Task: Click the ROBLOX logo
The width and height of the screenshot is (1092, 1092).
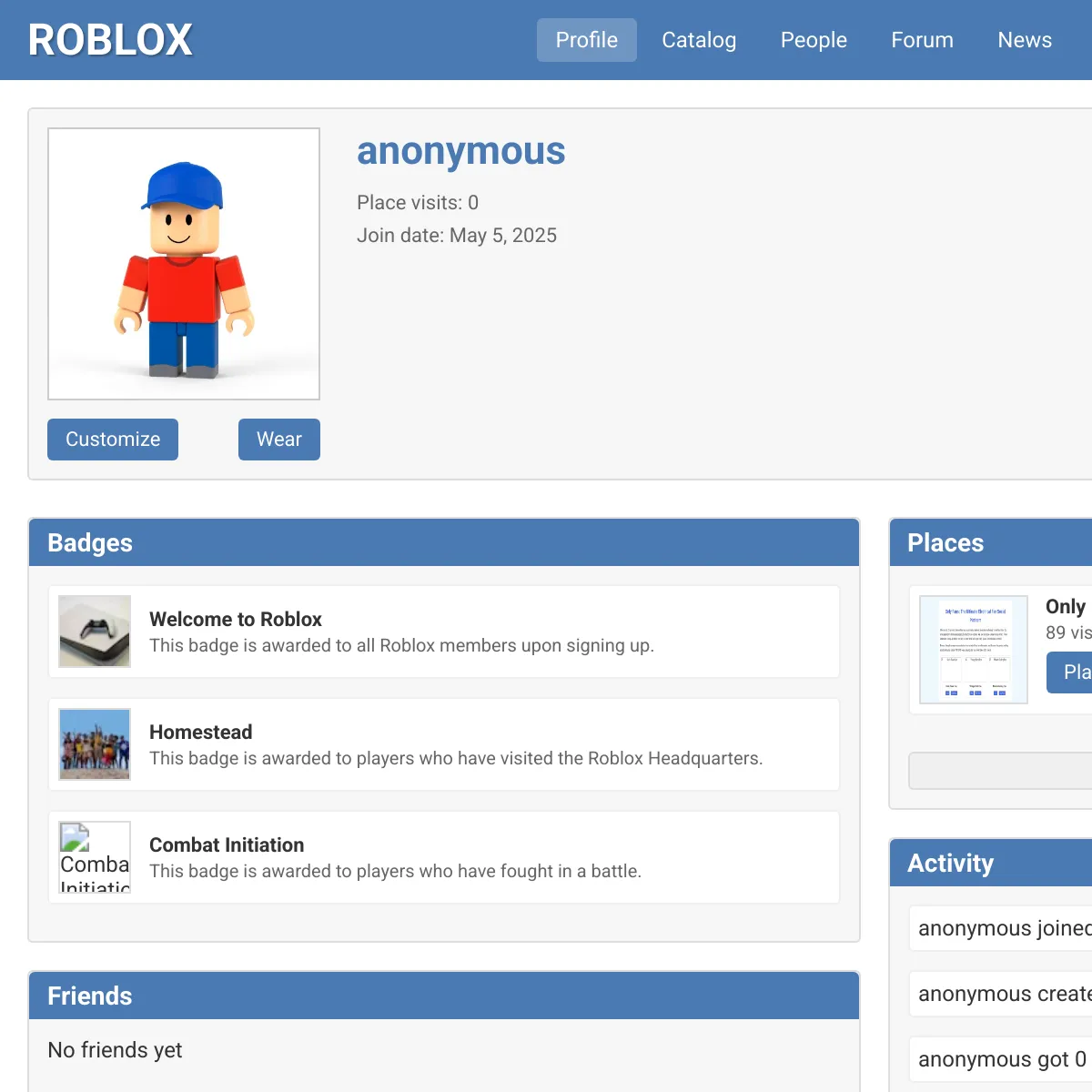Action: (x=110, y=40)
